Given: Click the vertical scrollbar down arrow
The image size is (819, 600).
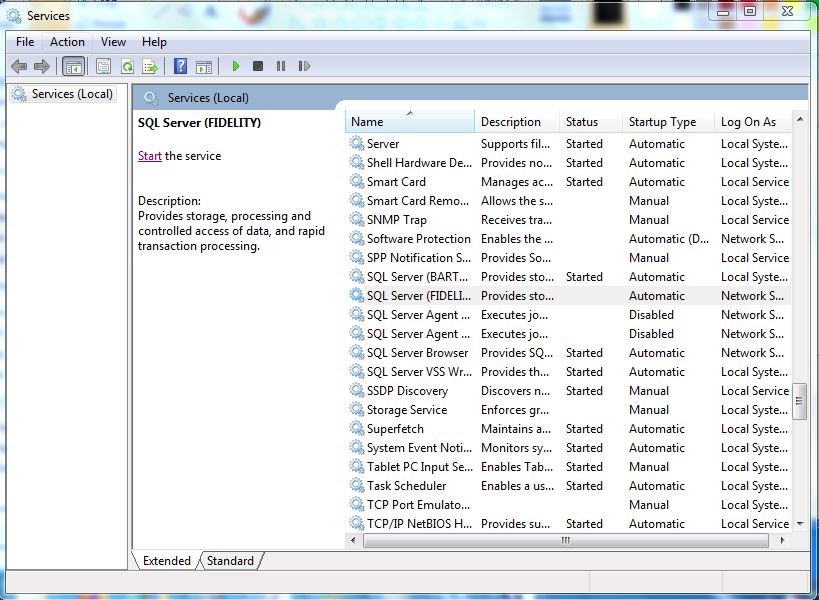Looking at the screenshot, I should click(800, 524).
